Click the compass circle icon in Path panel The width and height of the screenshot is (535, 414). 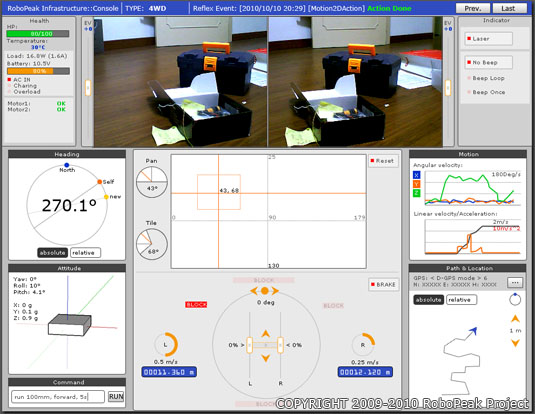point(515,299)
